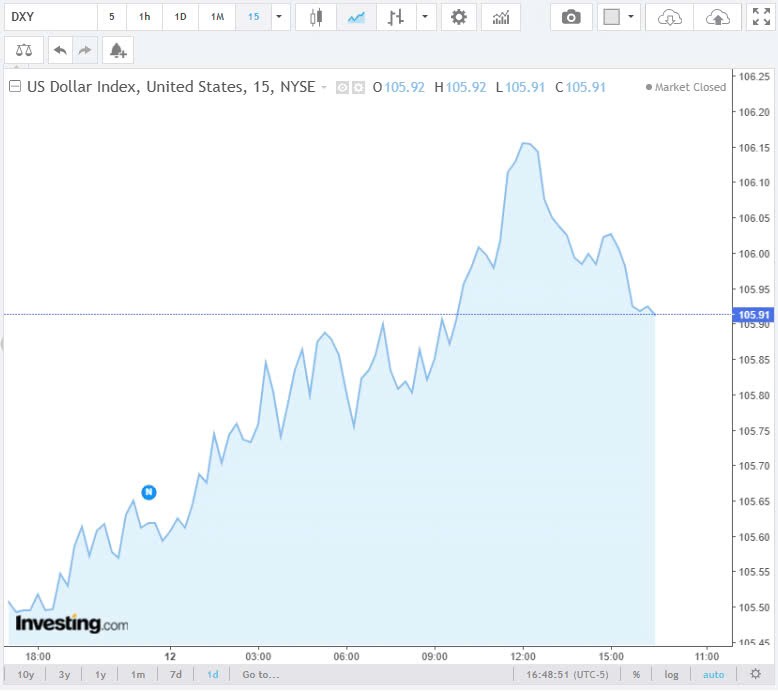Collapse the US Dollar Index legend
This screenshot has width=778, height=691.
coord(15,86)
